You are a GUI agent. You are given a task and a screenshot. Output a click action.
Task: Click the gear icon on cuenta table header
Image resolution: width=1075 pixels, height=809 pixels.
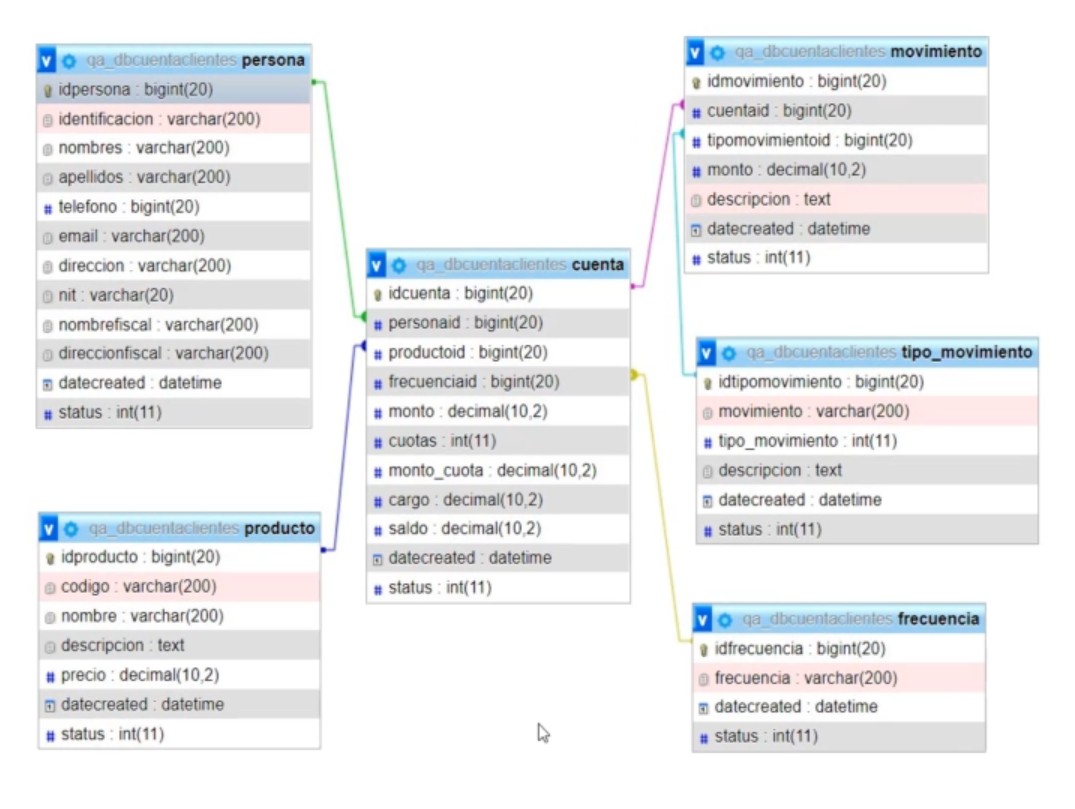point(399,265)
